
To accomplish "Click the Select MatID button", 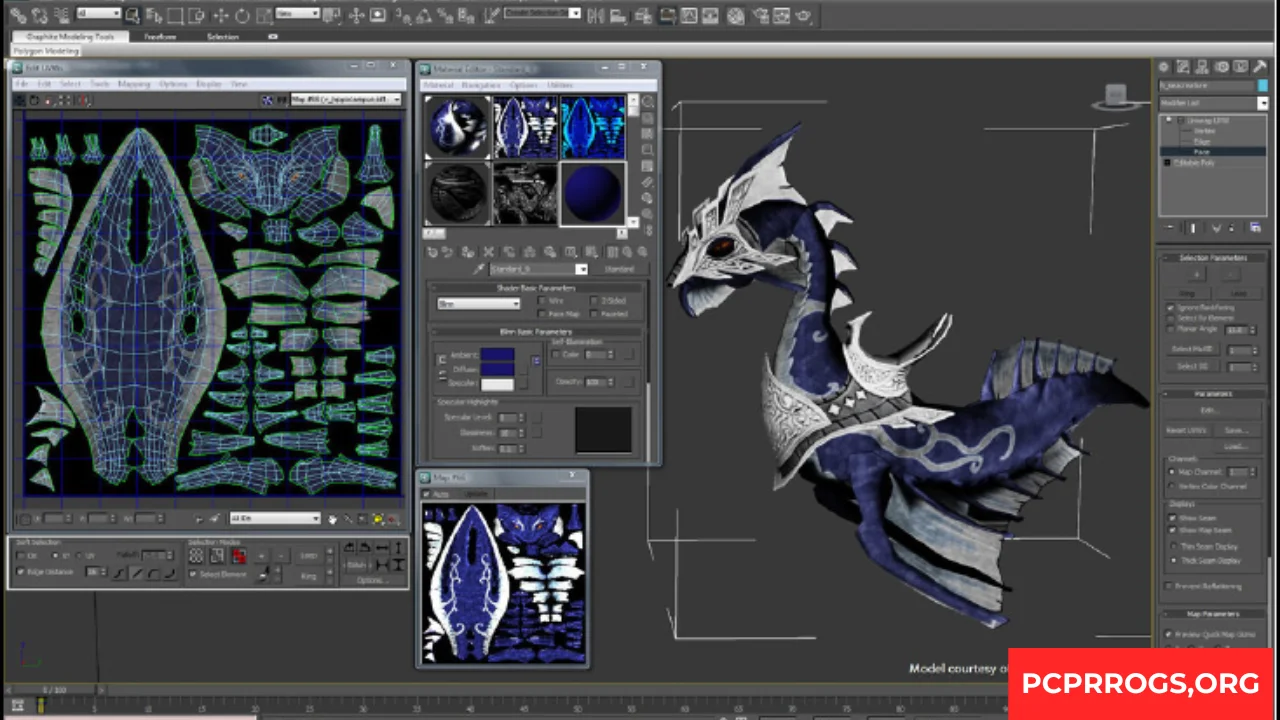I will point(1192,350).
